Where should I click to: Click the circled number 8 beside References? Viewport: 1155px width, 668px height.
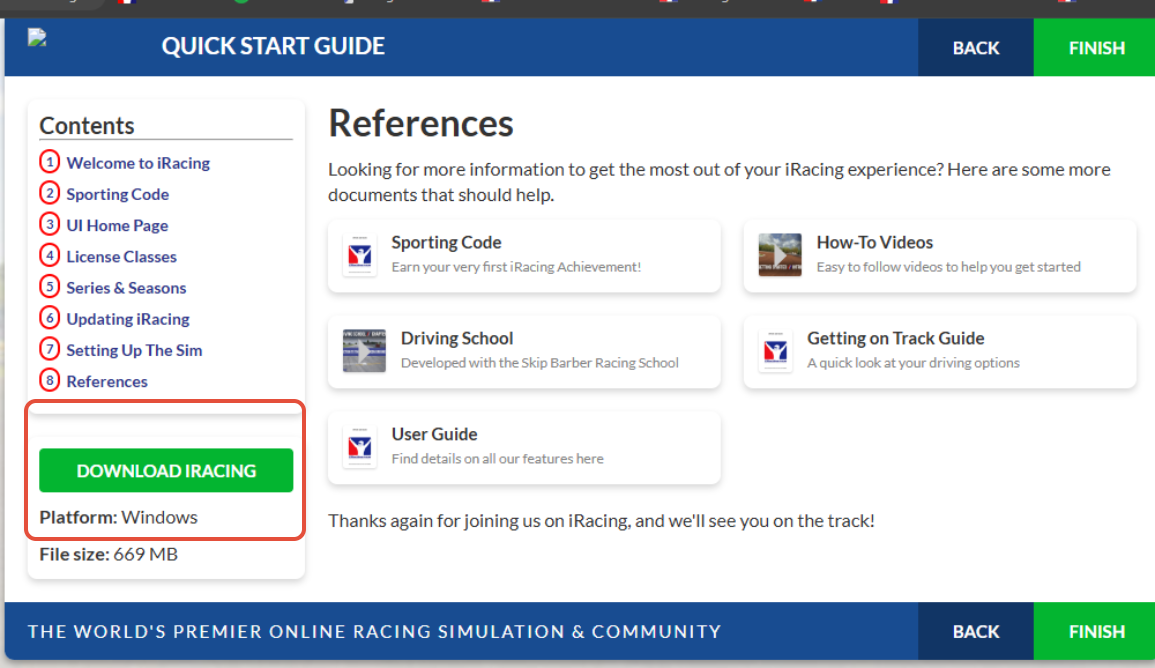click(x=49, y=381)
